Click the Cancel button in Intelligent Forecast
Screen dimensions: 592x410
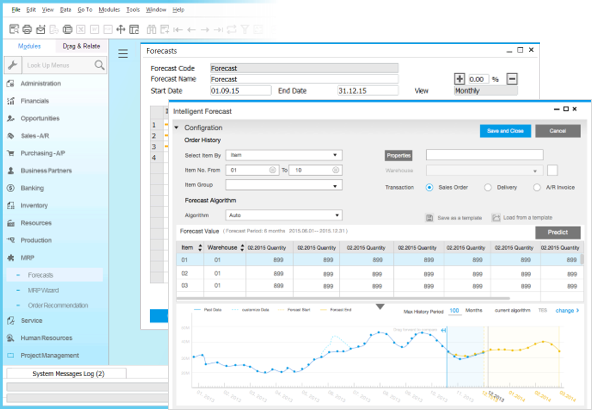tap(558, 131)
